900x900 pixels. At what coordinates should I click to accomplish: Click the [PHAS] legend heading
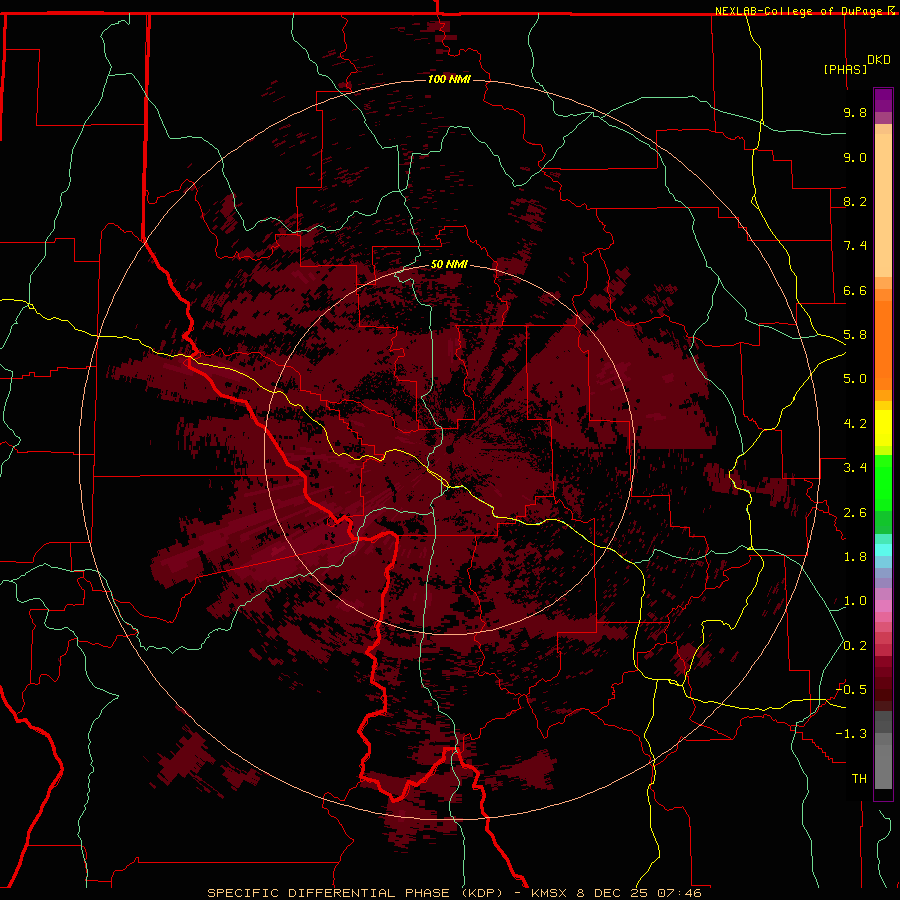pos(845,69)
